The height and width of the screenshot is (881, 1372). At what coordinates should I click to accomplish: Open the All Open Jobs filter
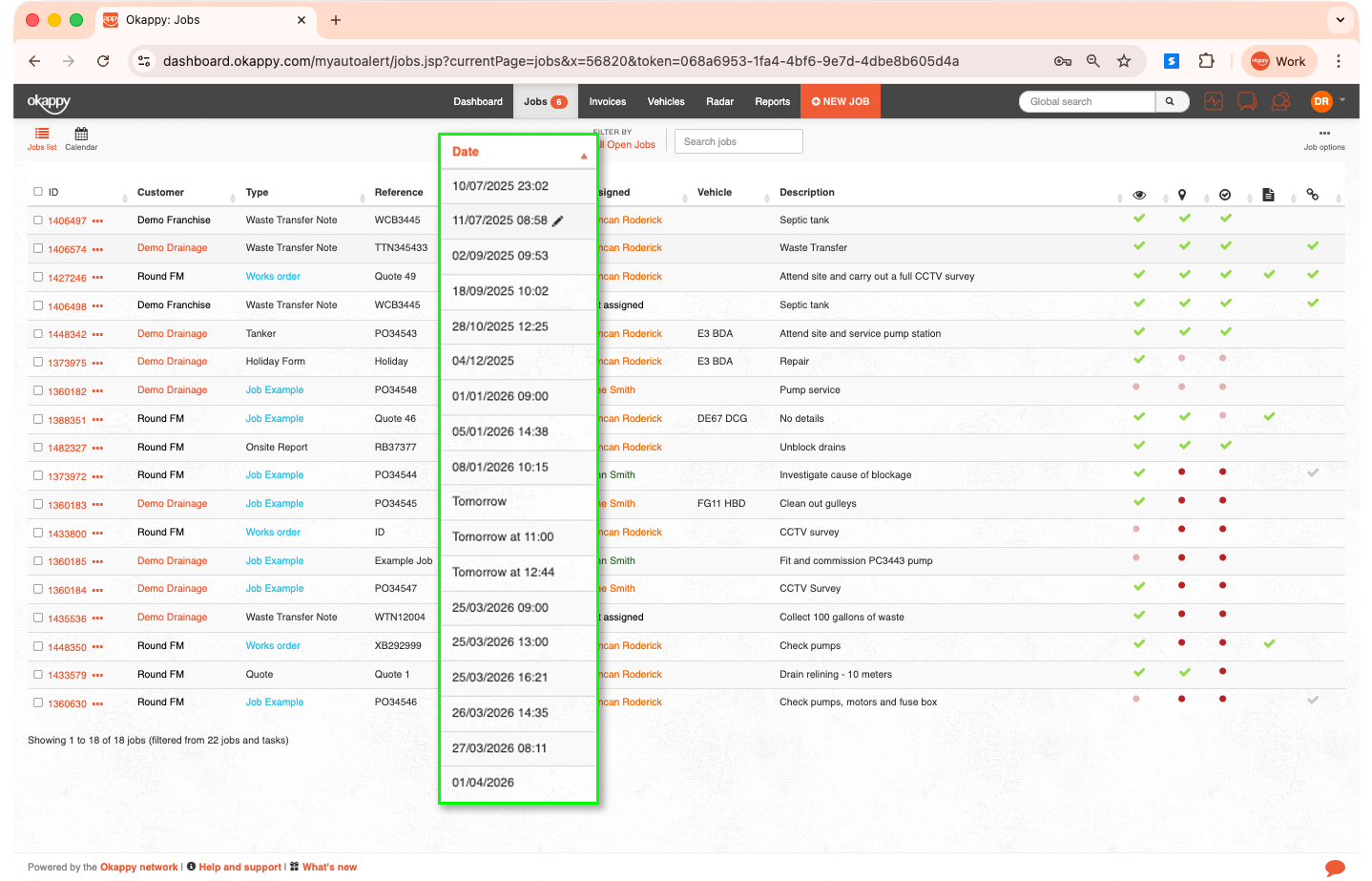pyautogui.click(x=630, y=145)
